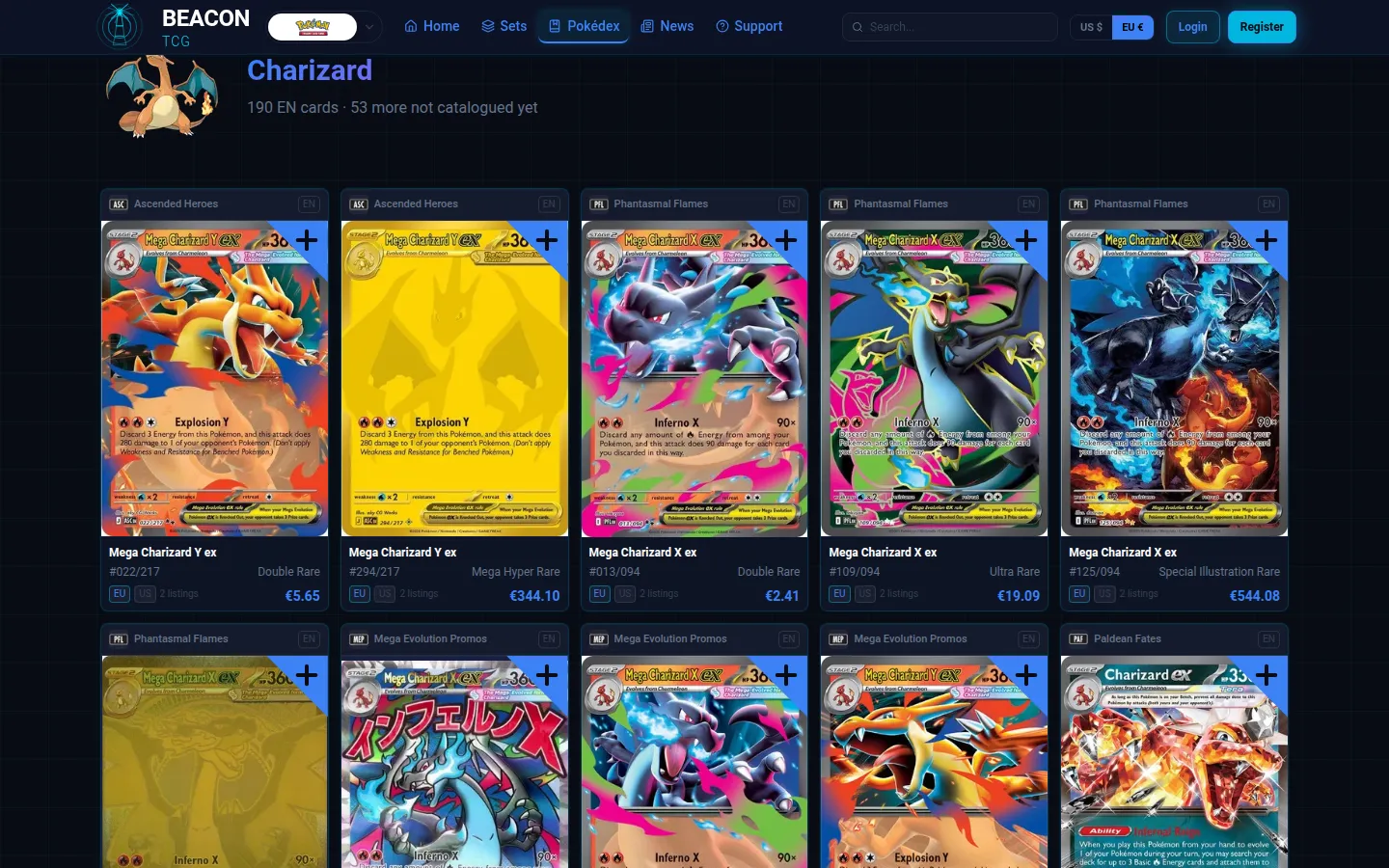
Task: Add the gold Phantasmal Flames card in the second row with plus icon
Action: (x=307, y=675)
